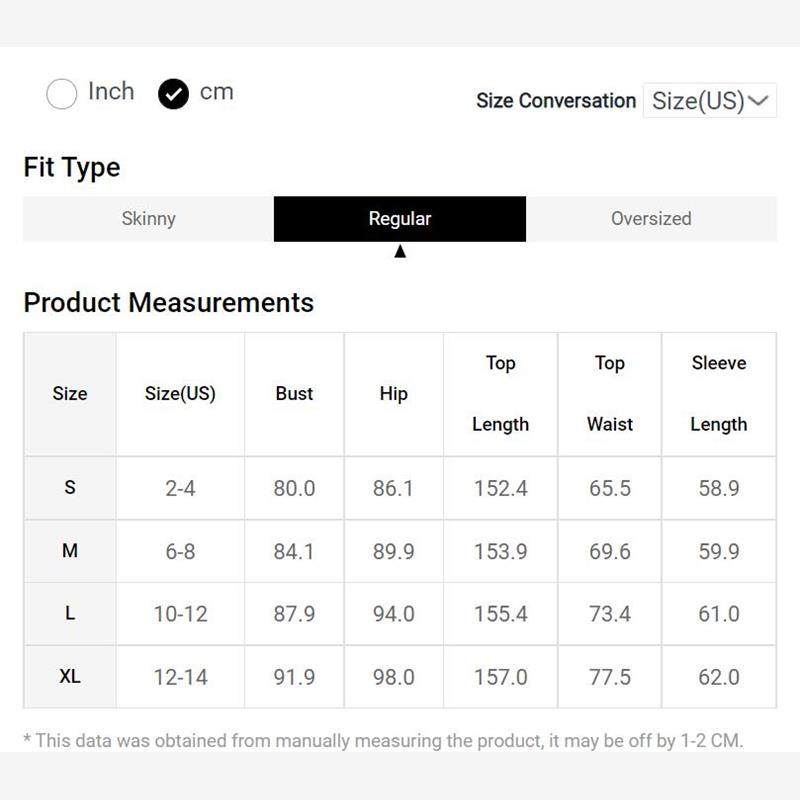800x800 pixels.
Task: Click the Hip column header
Action: 393,394
